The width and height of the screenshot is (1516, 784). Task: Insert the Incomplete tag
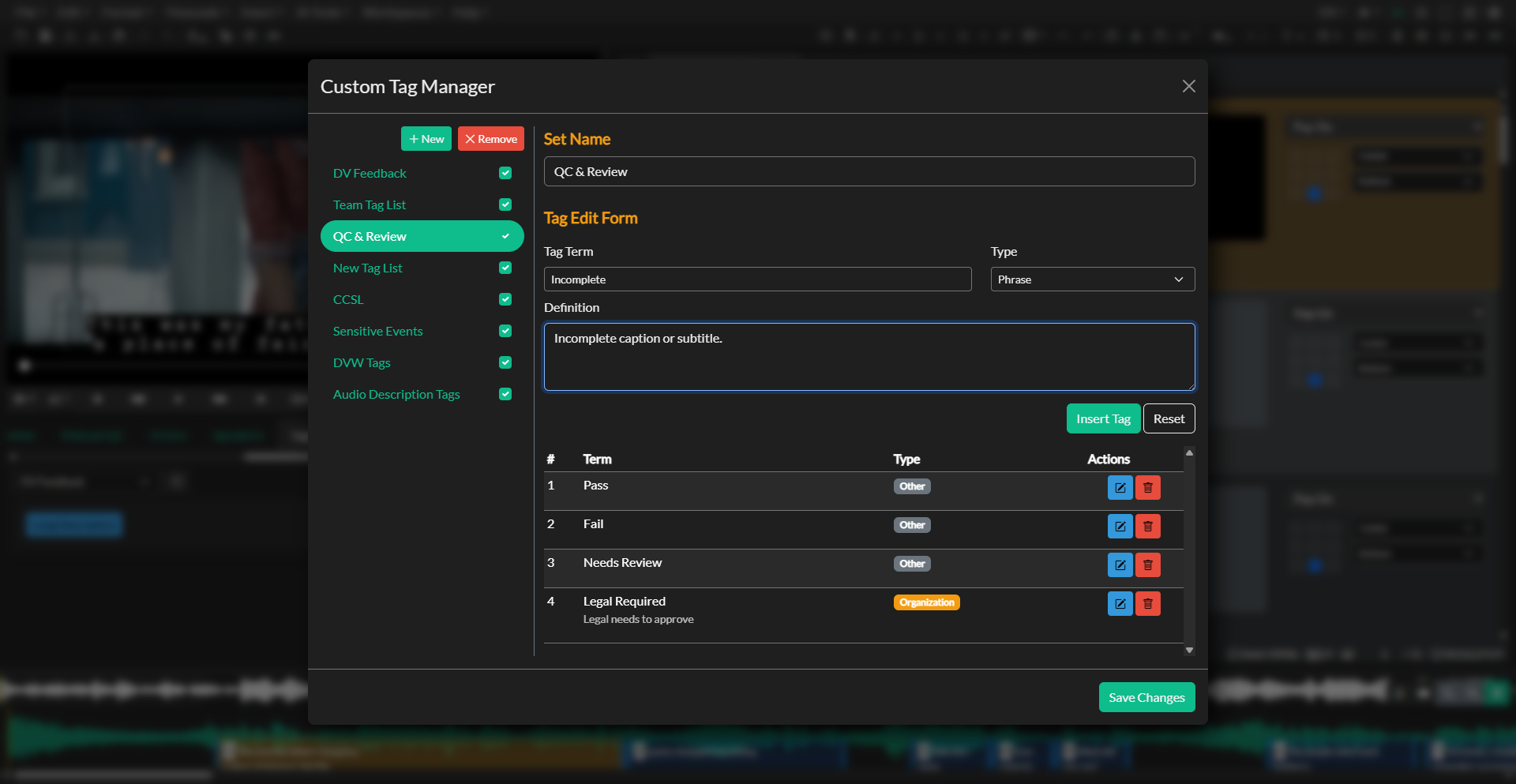[x=1102, y=418]
